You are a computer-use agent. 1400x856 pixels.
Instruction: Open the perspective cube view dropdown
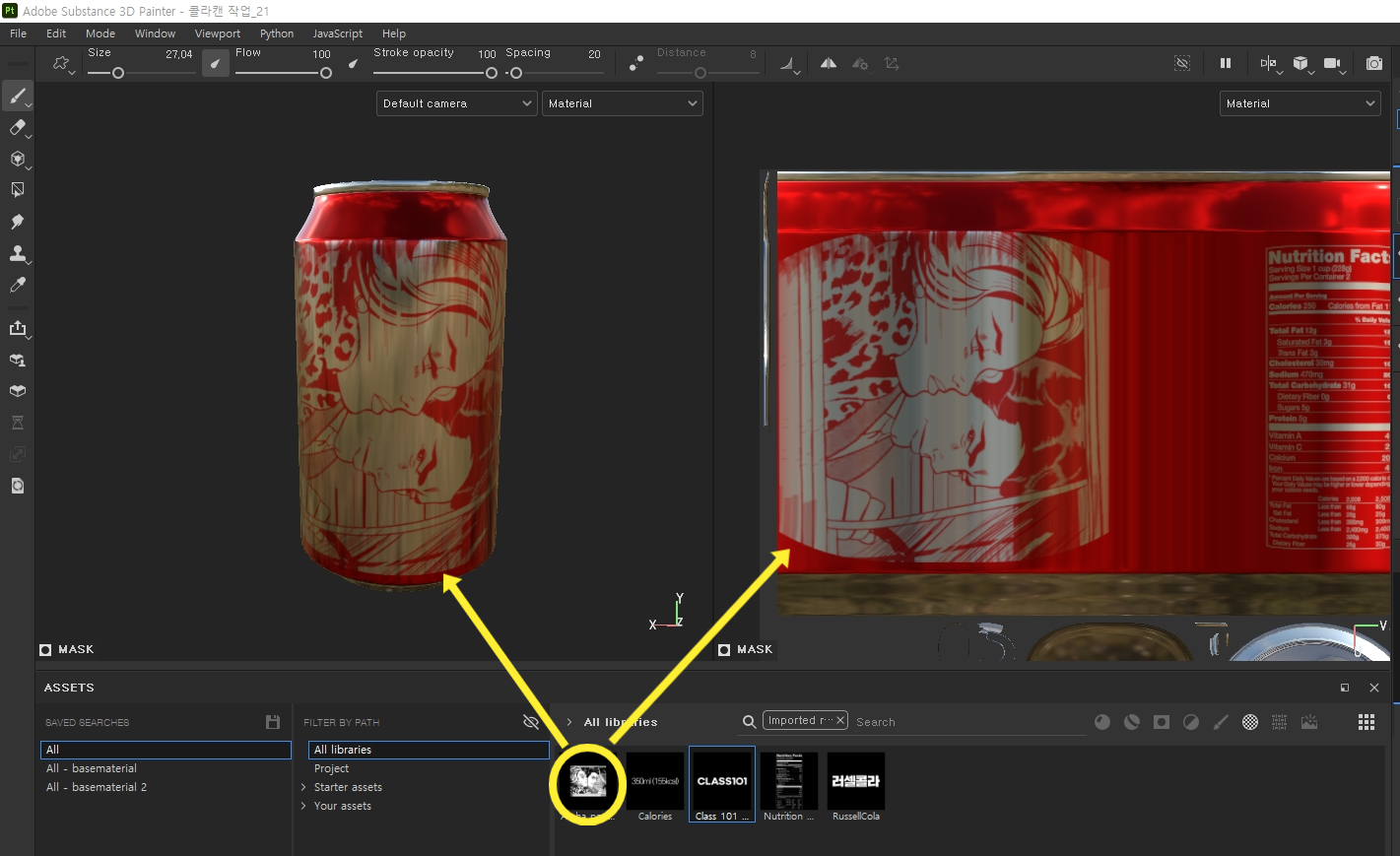[1302, 64]
